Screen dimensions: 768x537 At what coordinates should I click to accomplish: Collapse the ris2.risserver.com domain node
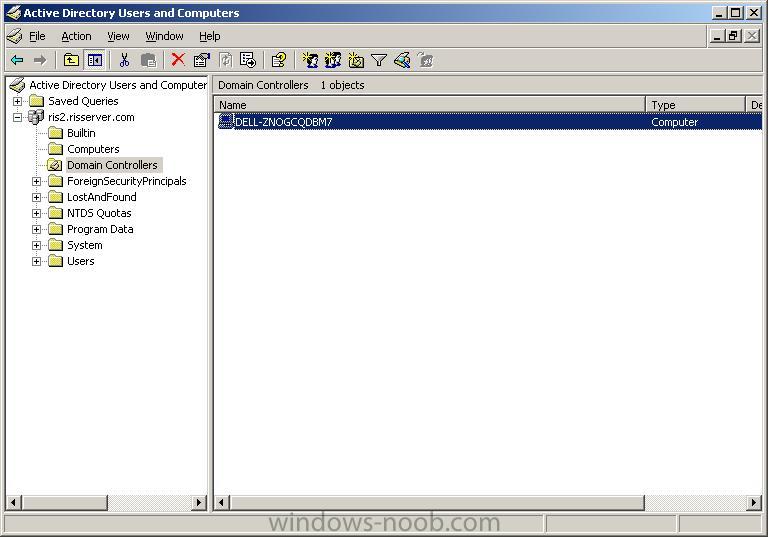click(x=18, y=117)
